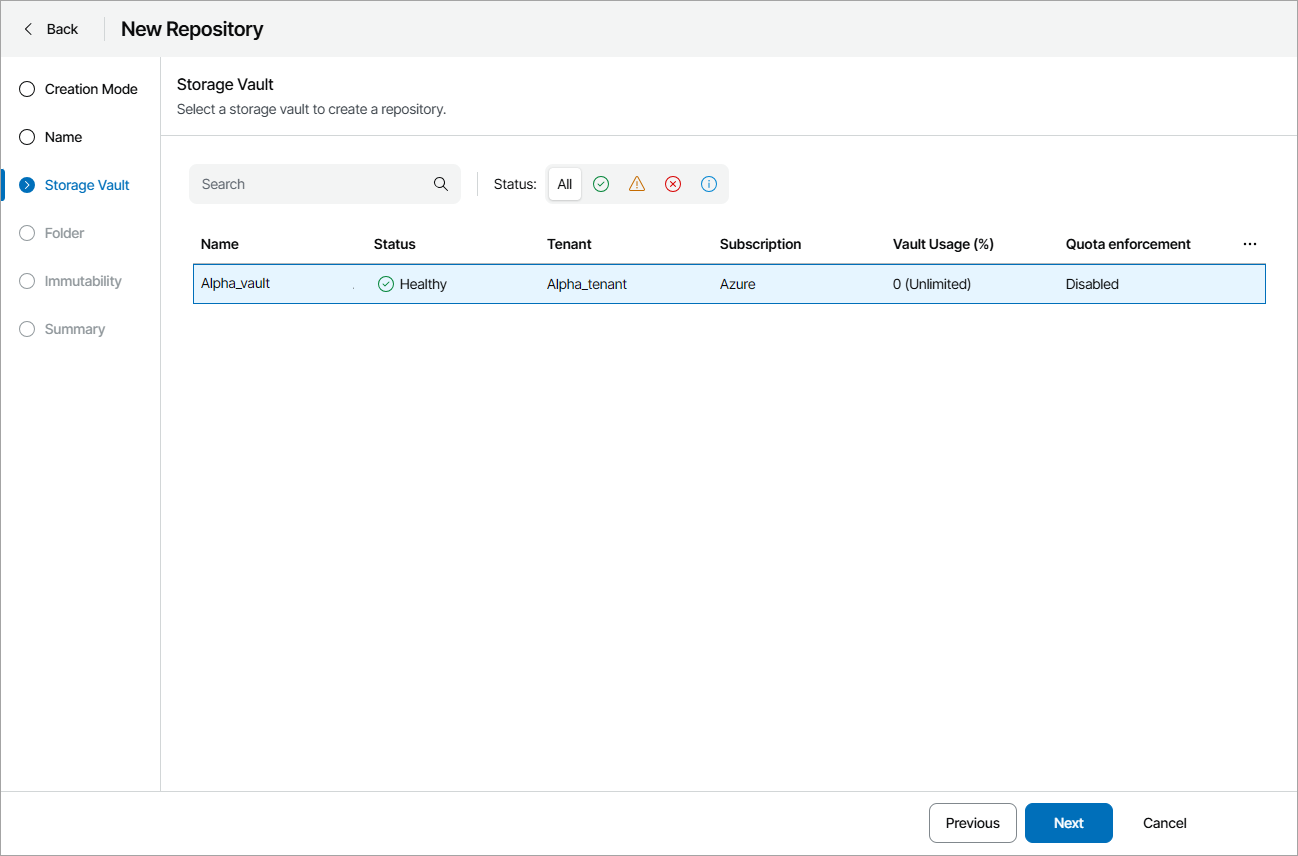Go to the Summary step
The height and width of the screenshot is (856, 1298).
click(26, 329)
